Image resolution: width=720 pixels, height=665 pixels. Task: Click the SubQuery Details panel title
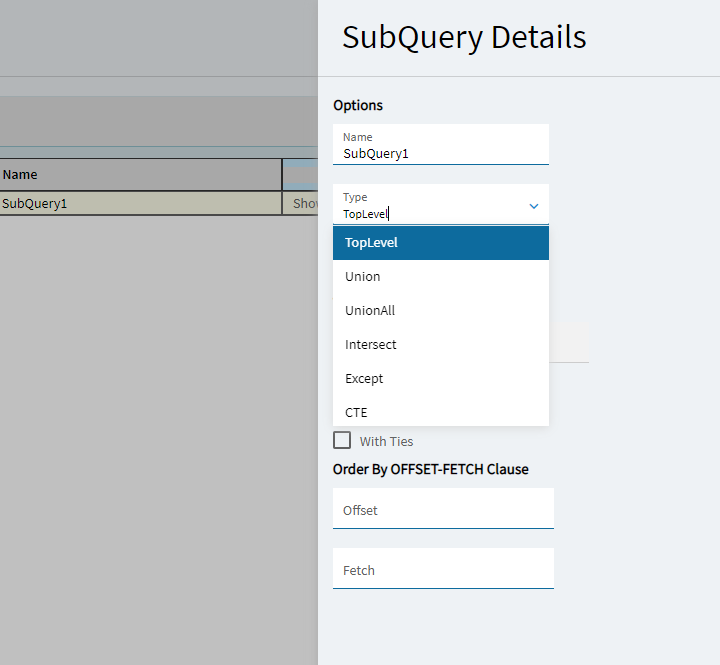tap(464, 37)
